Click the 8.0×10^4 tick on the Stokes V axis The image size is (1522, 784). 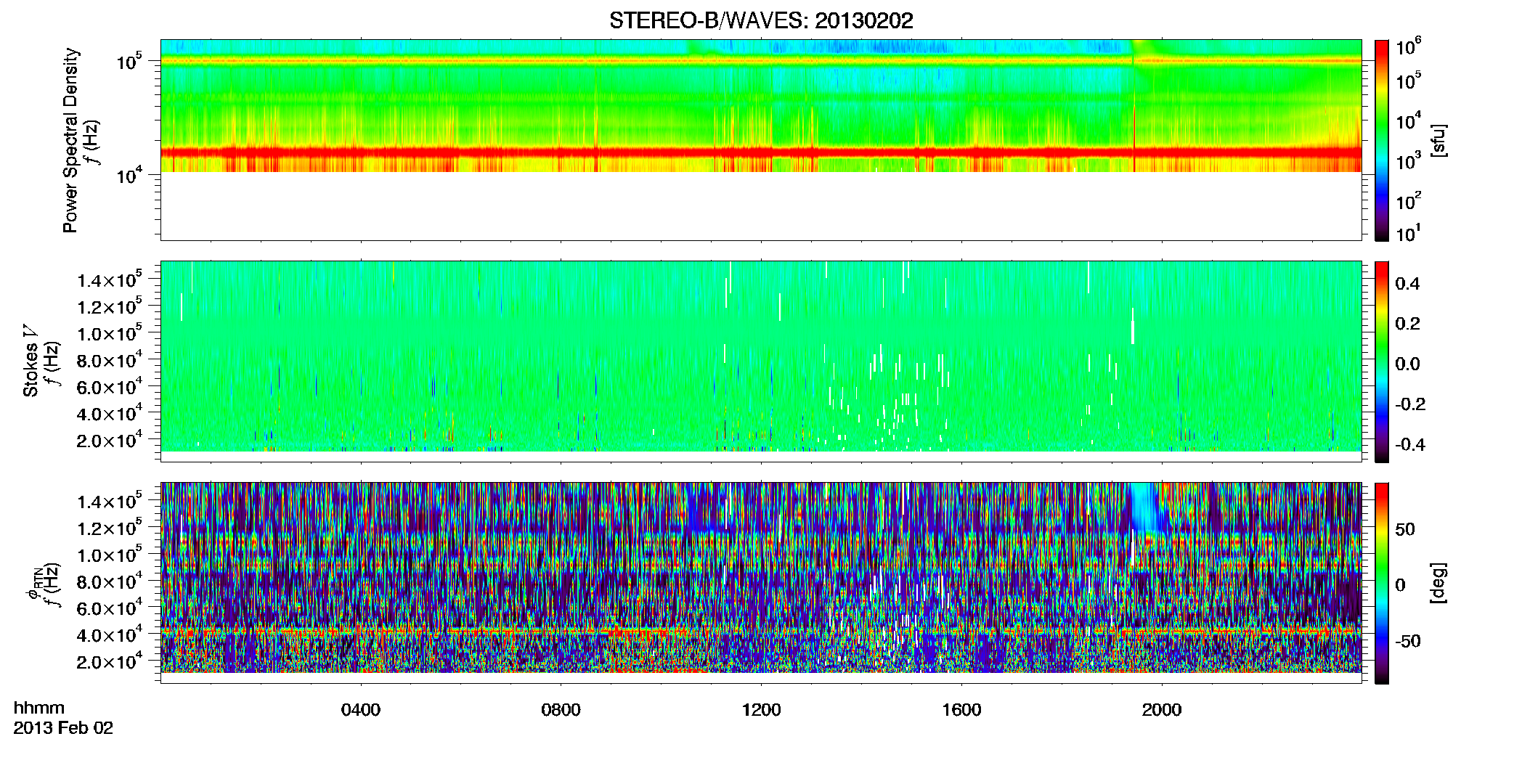coord(110,359)
